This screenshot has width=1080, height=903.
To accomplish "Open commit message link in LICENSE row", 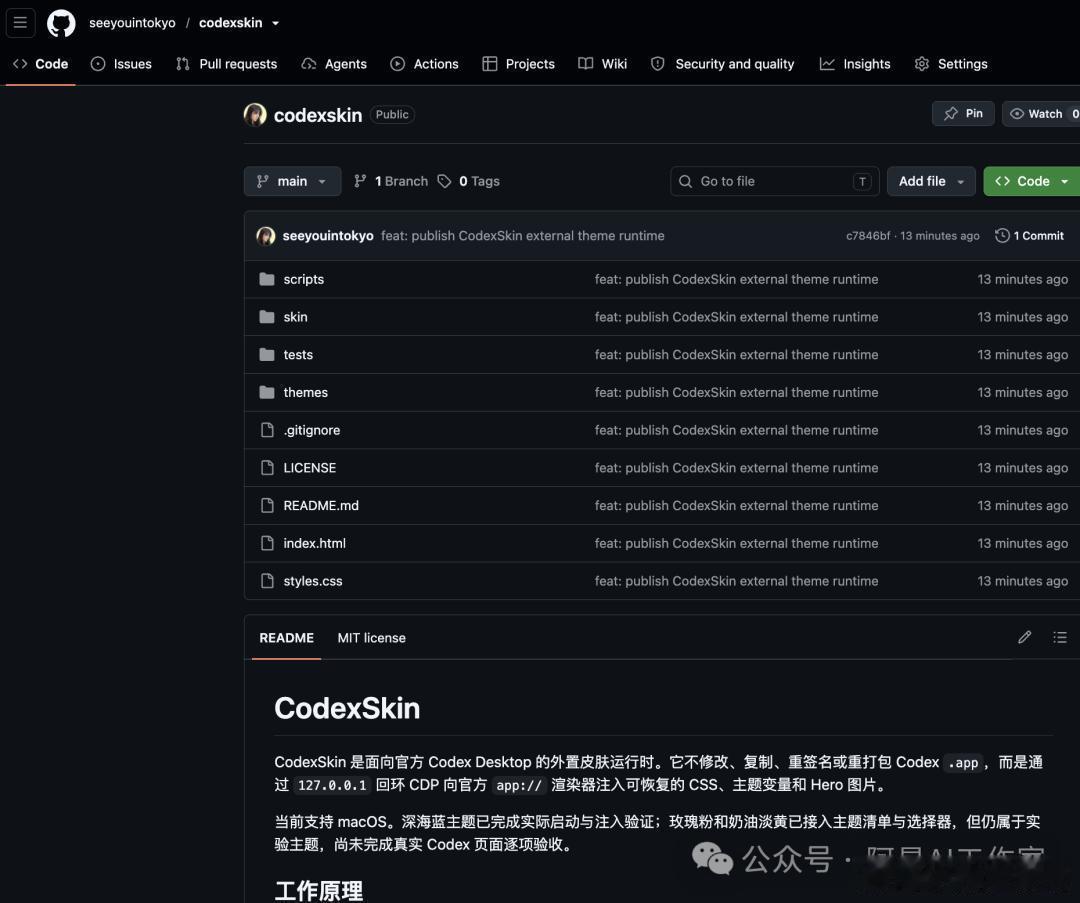I will [736, 468].
